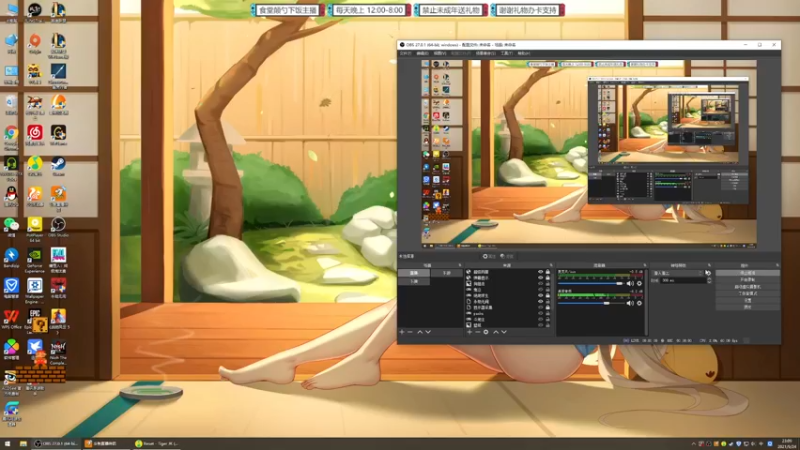Toggle visibility eye of the first source row
Image resolution: width=800 pixels, height=450 pixels.
point(540,272)
